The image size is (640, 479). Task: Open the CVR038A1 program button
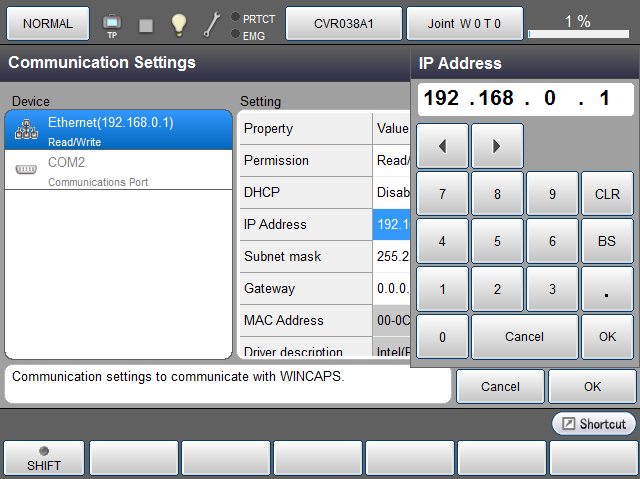[x=343, y=23]
